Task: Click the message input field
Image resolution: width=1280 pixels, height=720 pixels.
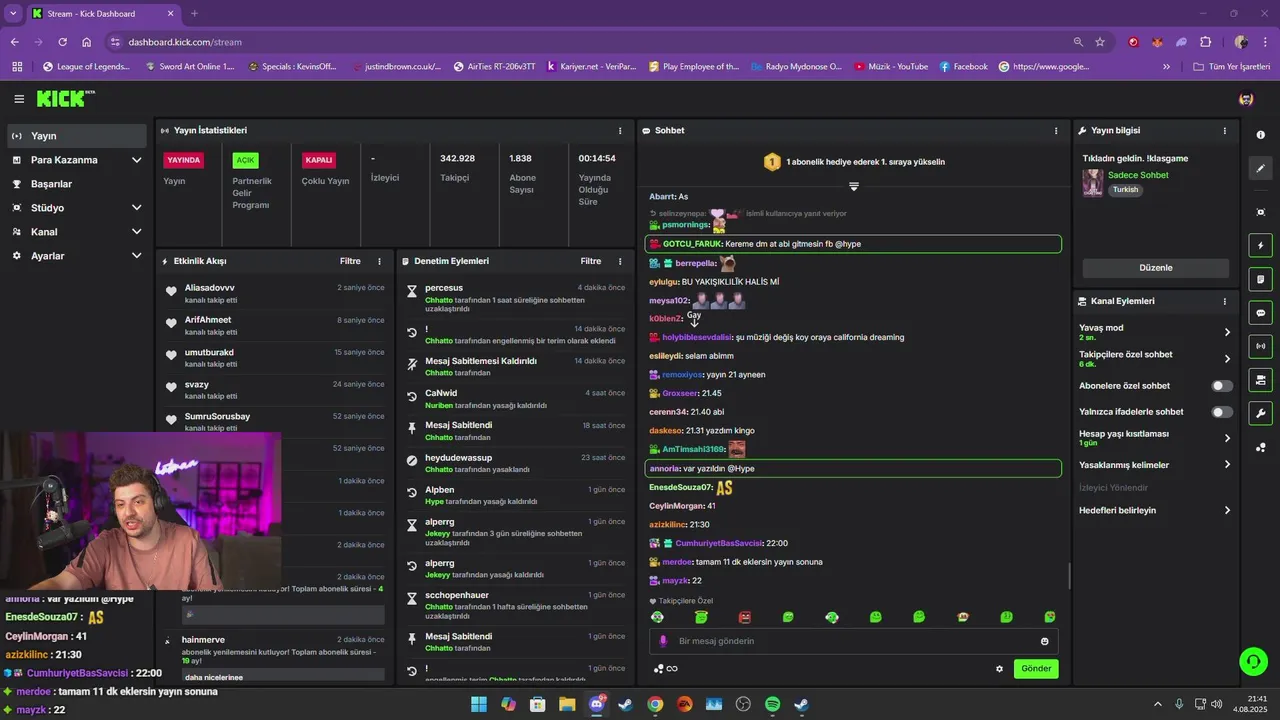Action: pyautogui.click(x=854, y=641)
